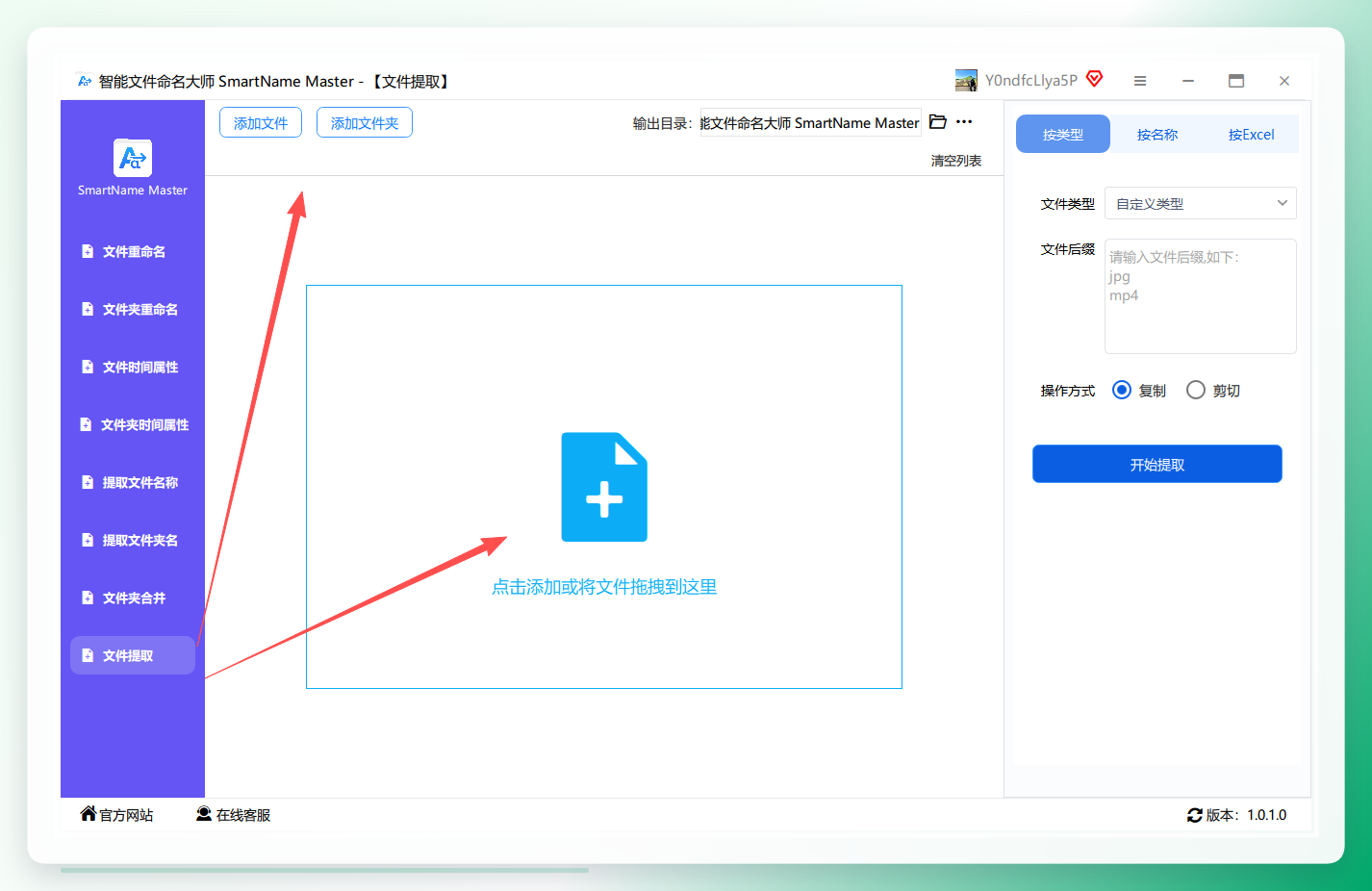Click the big add-file plus icon
This screenshot has height=891, width=1372.
(x=604, y=487)
